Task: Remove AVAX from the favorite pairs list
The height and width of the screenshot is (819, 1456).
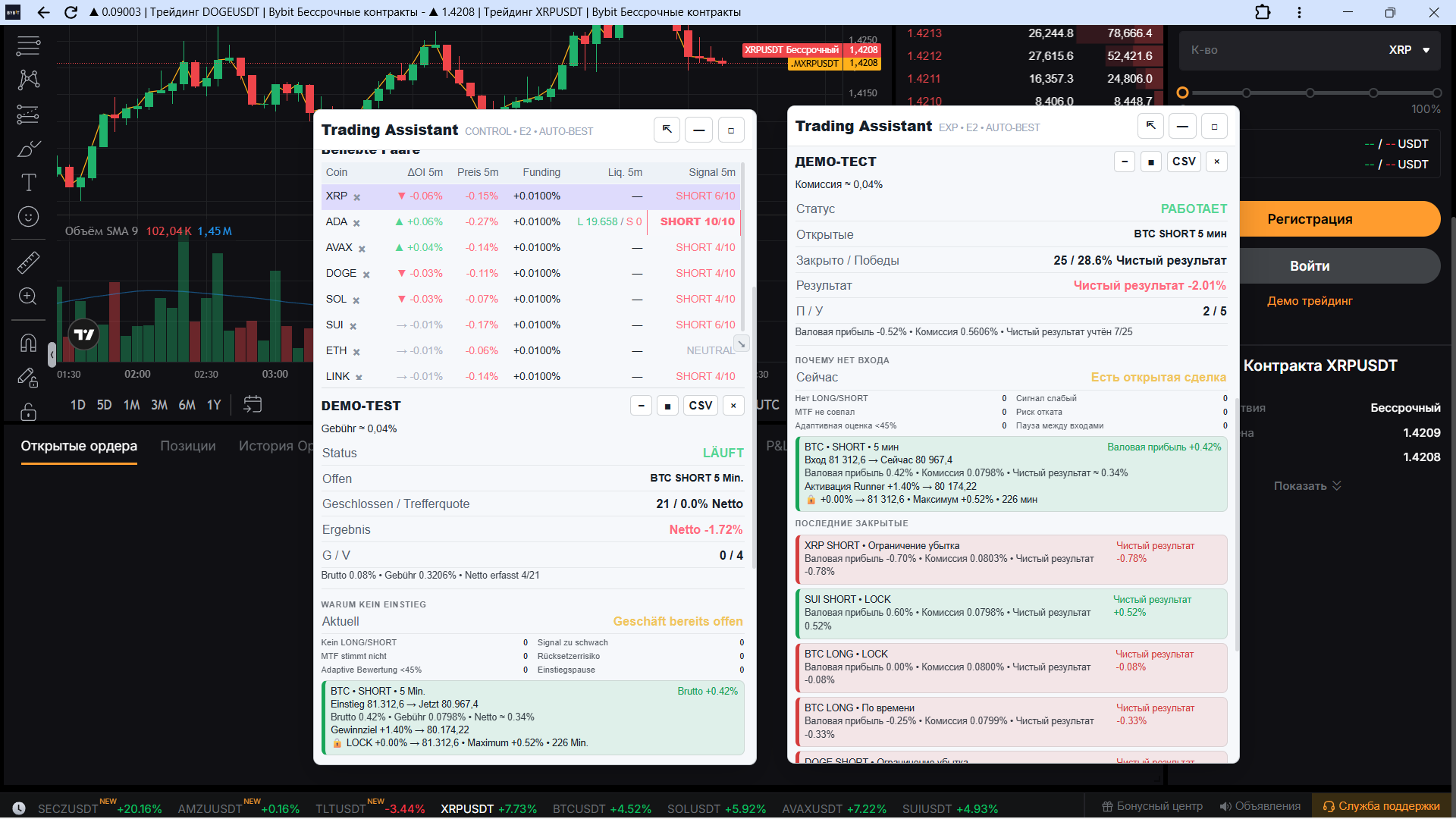Action: coord(362,249)
